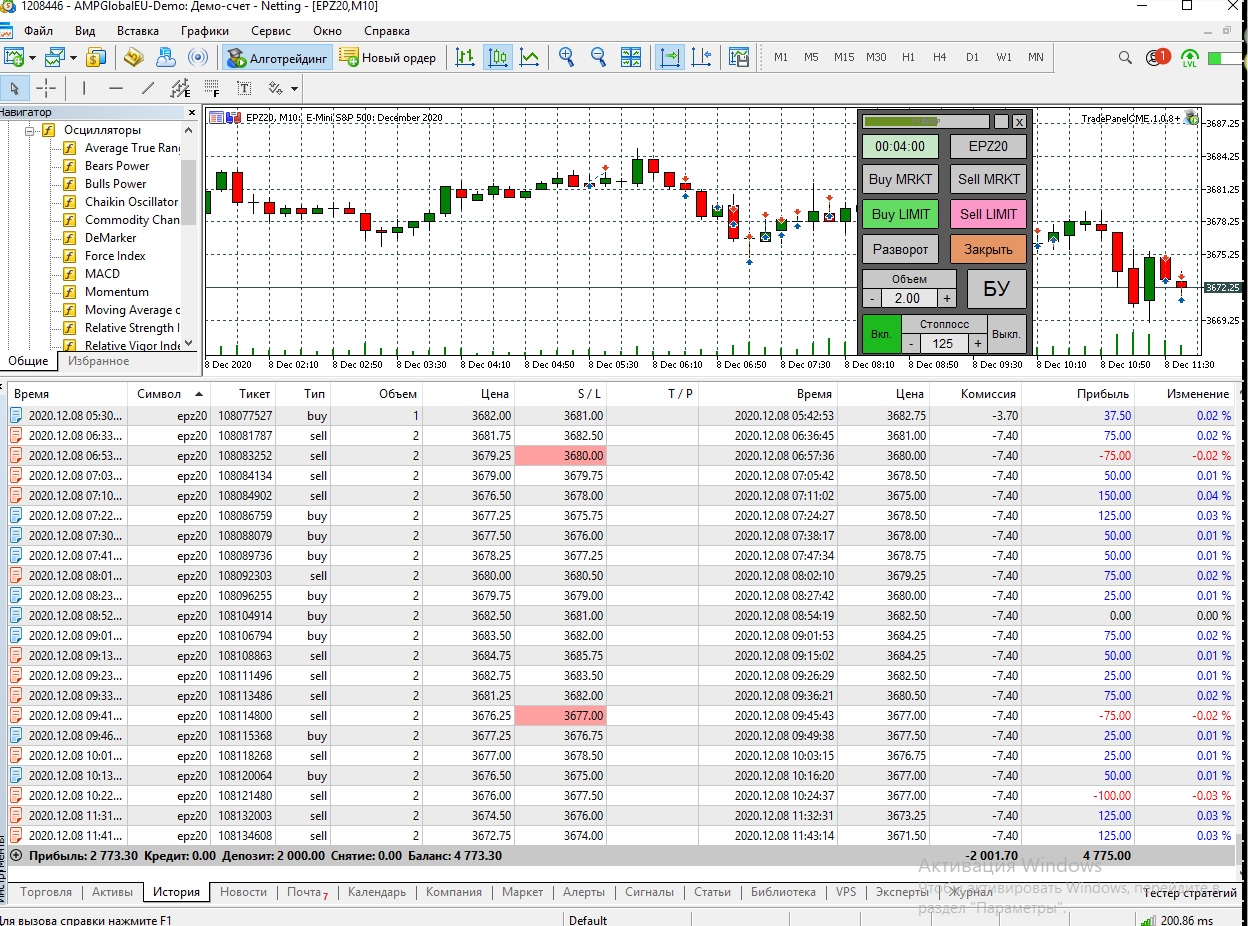1248x926 pixels.
Task: Select the text label tool
Action: pos(244,88)
